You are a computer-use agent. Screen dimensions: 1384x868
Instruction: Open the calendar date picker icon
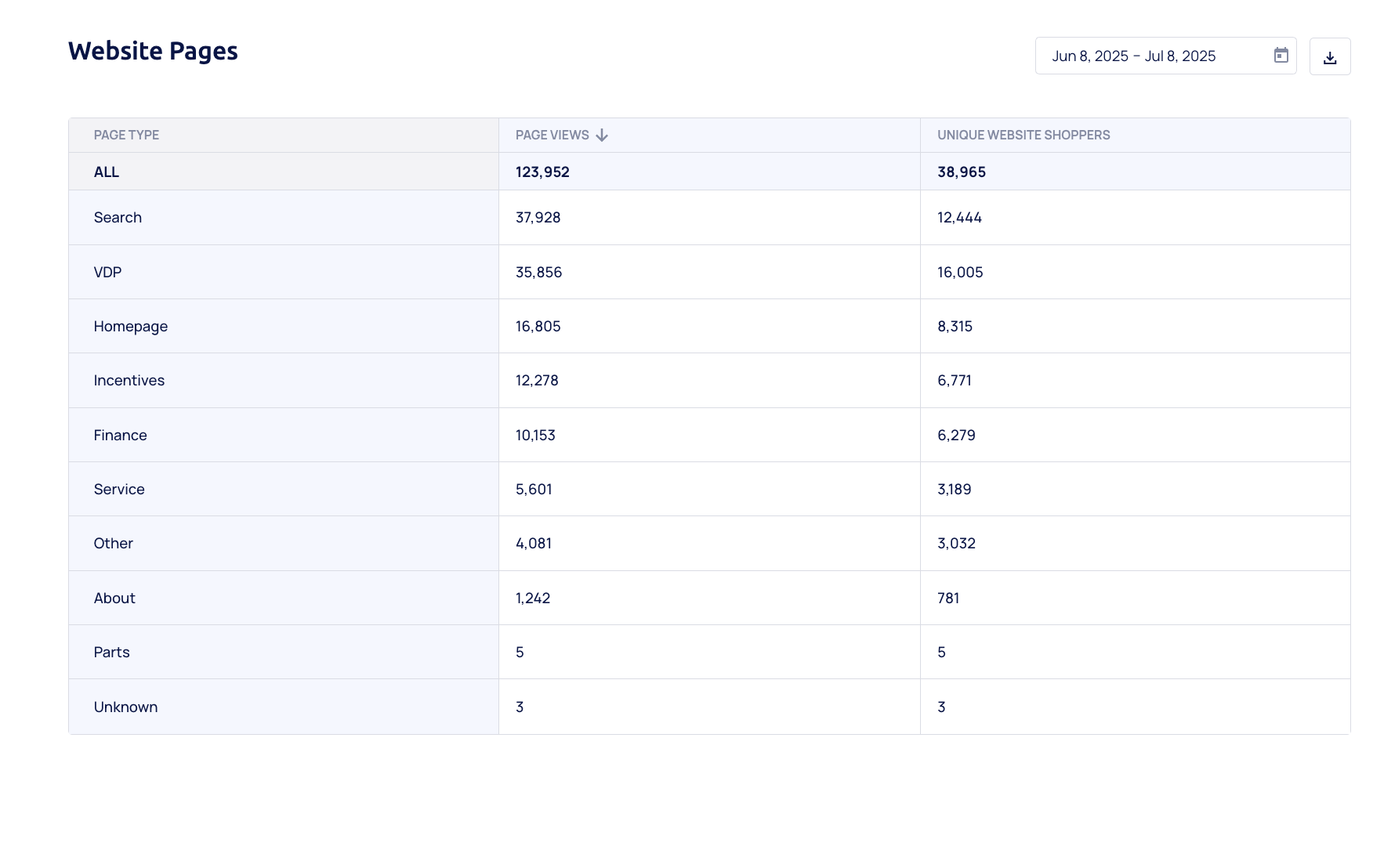[1281, 56]
